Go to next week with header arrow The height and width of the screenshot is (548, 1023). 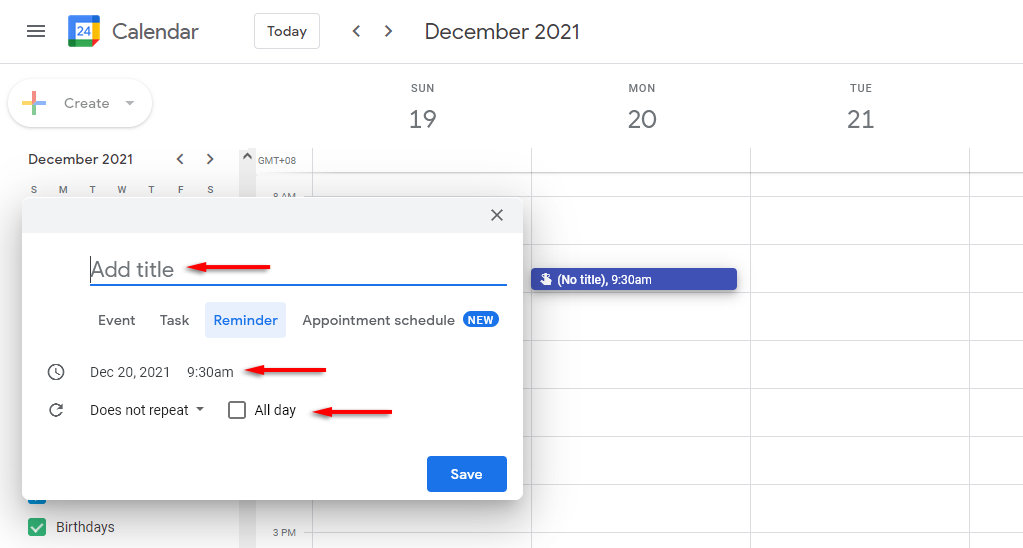(388, 31)
